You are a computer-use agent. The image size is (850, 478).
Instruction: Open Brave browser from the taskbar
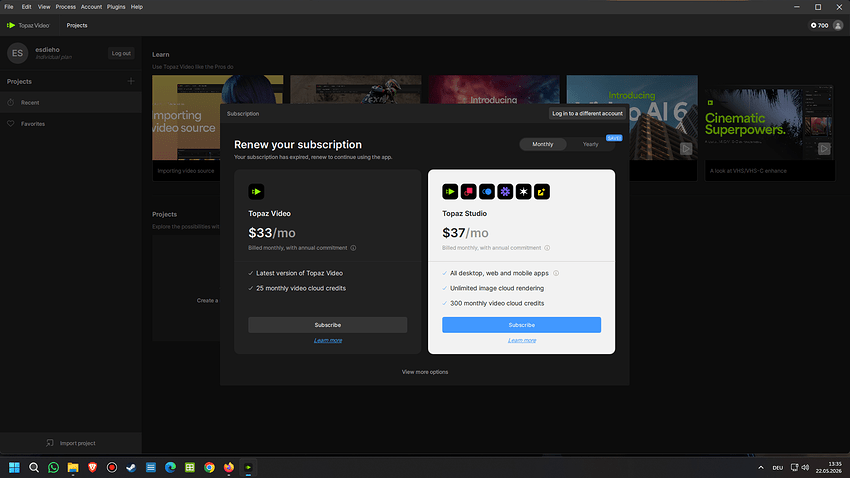92,467
